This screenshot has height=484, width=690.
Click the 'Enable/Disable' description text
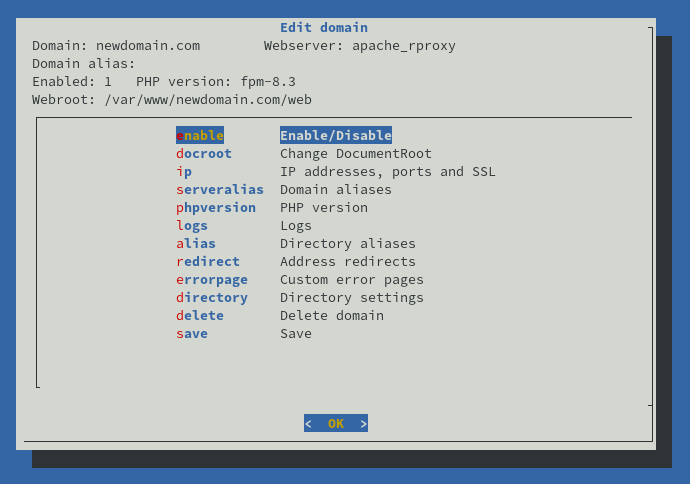pyautogui.click(x=336, y=136)
